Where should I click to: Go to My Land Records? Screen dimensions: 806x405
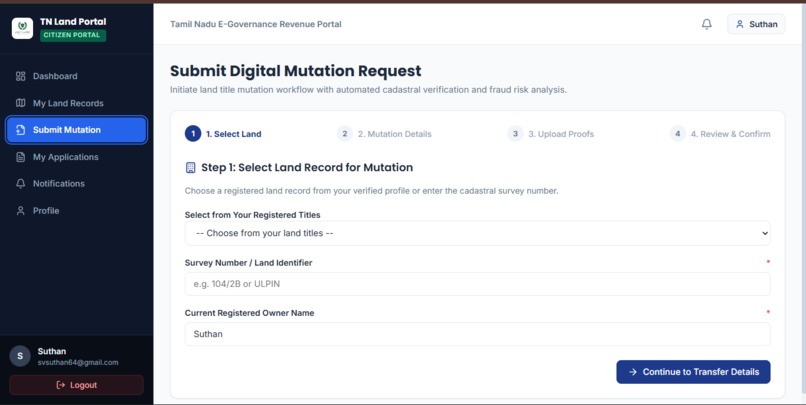pyautogui.click(x=77, y=103)
